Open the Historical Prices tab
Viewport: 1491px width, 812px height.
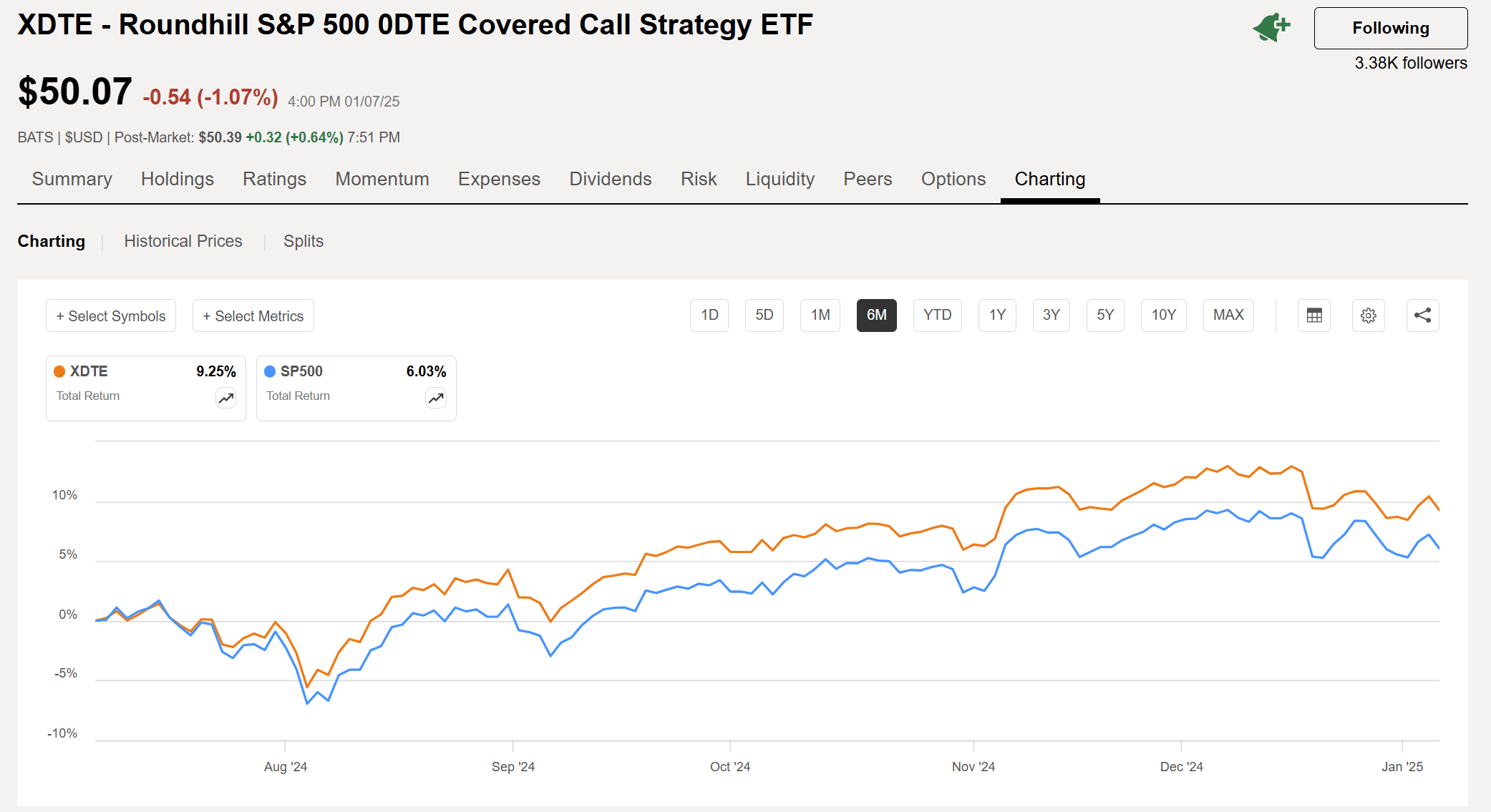(183, 241)
